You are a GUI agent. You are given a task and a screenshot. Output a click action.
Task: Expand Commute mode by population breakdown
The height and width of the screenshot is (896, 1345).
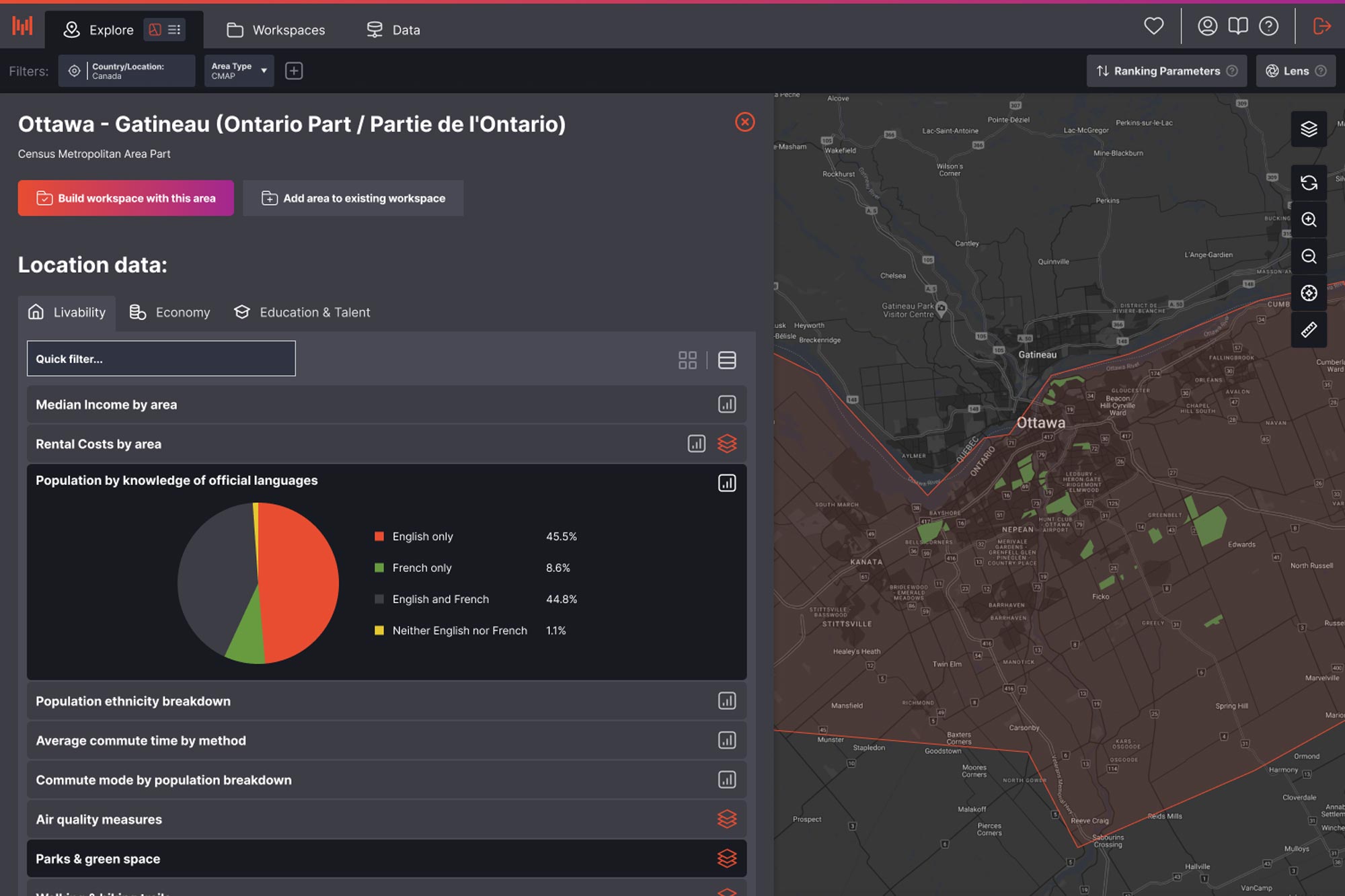coord(727,780)
